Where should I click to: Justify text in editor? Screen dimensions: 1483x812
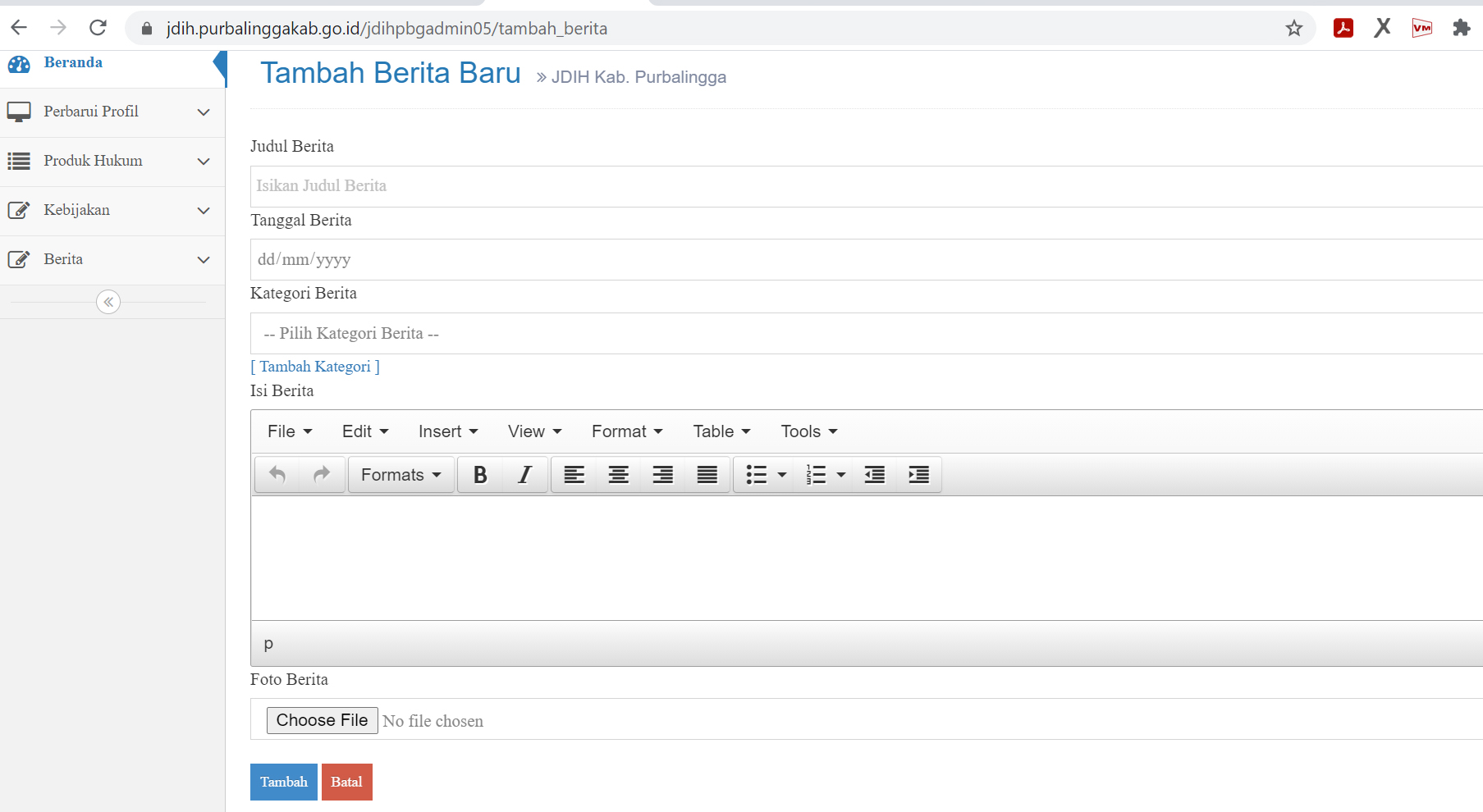(707, 475)
